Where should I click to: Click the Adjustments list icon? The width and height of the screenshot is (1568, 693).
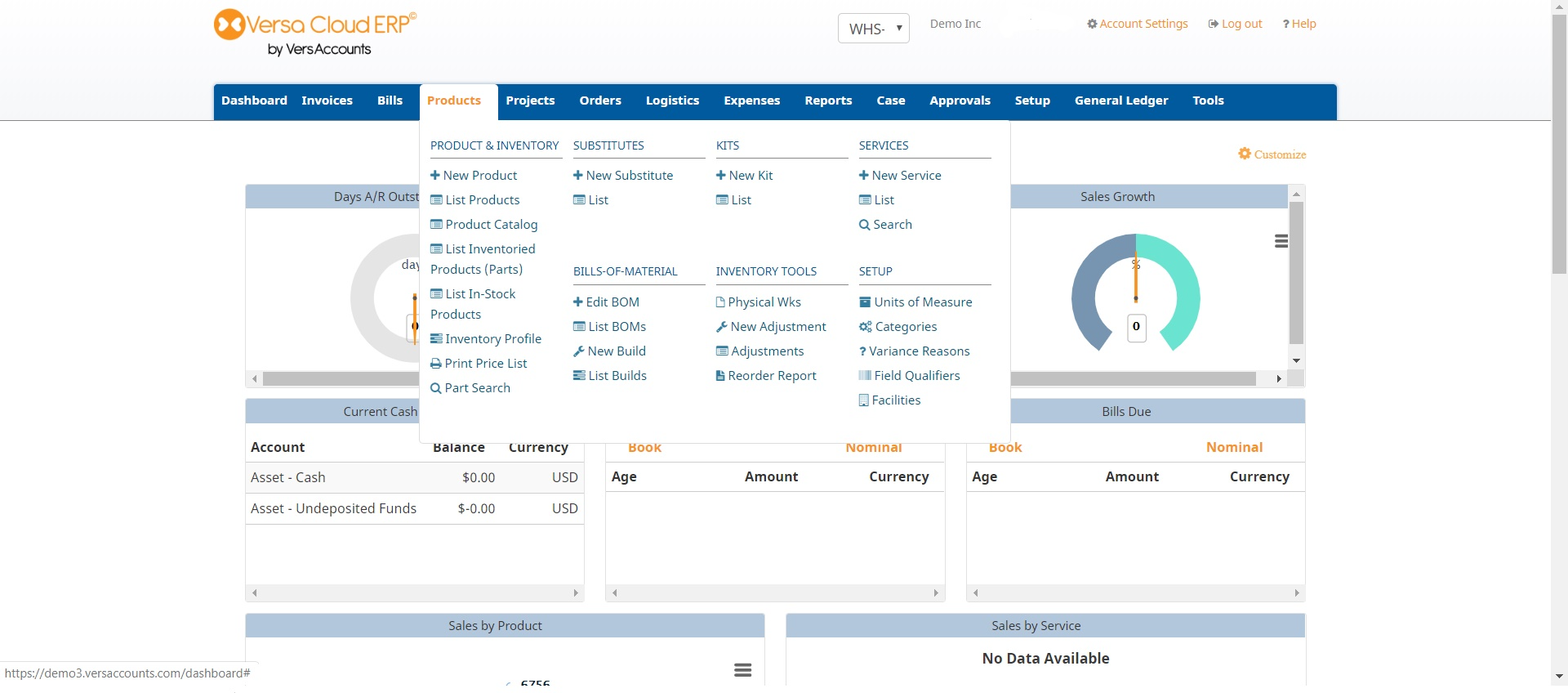[722, 351]
